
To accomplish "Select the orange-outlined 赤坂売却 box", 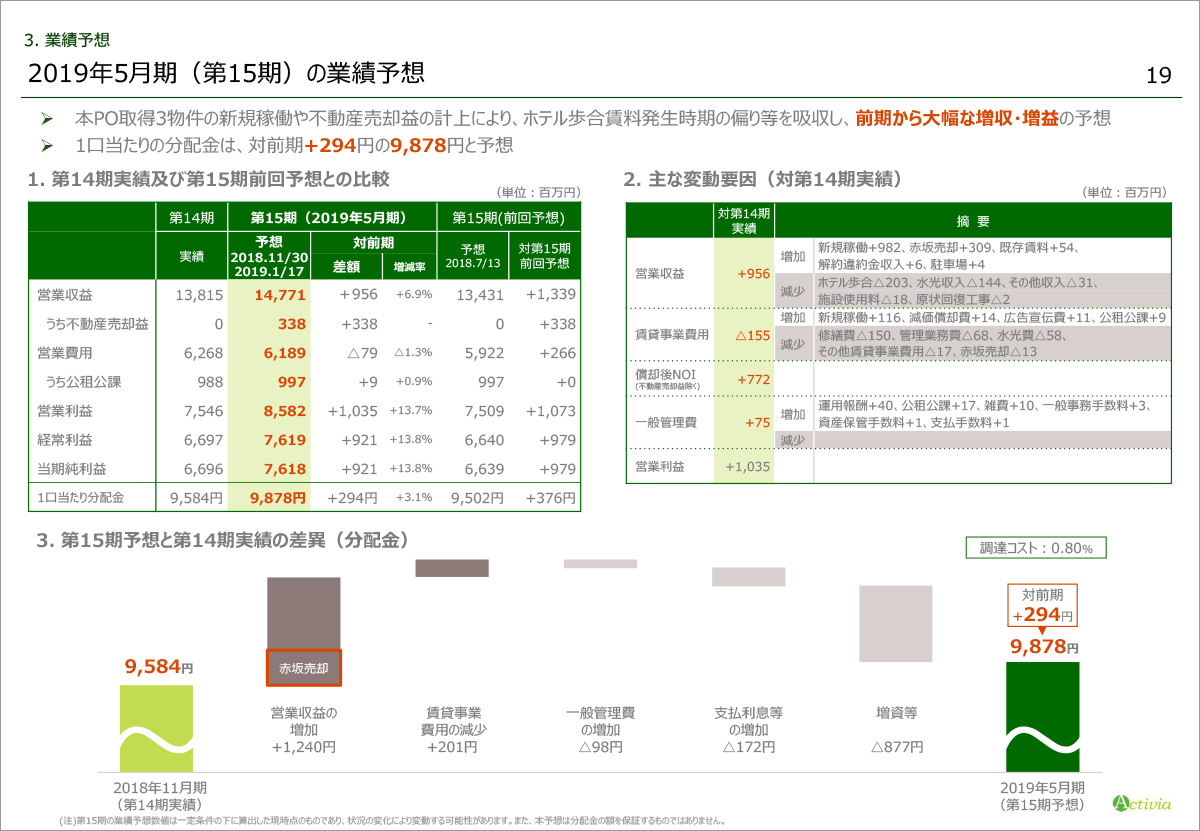I will [304, 667].
